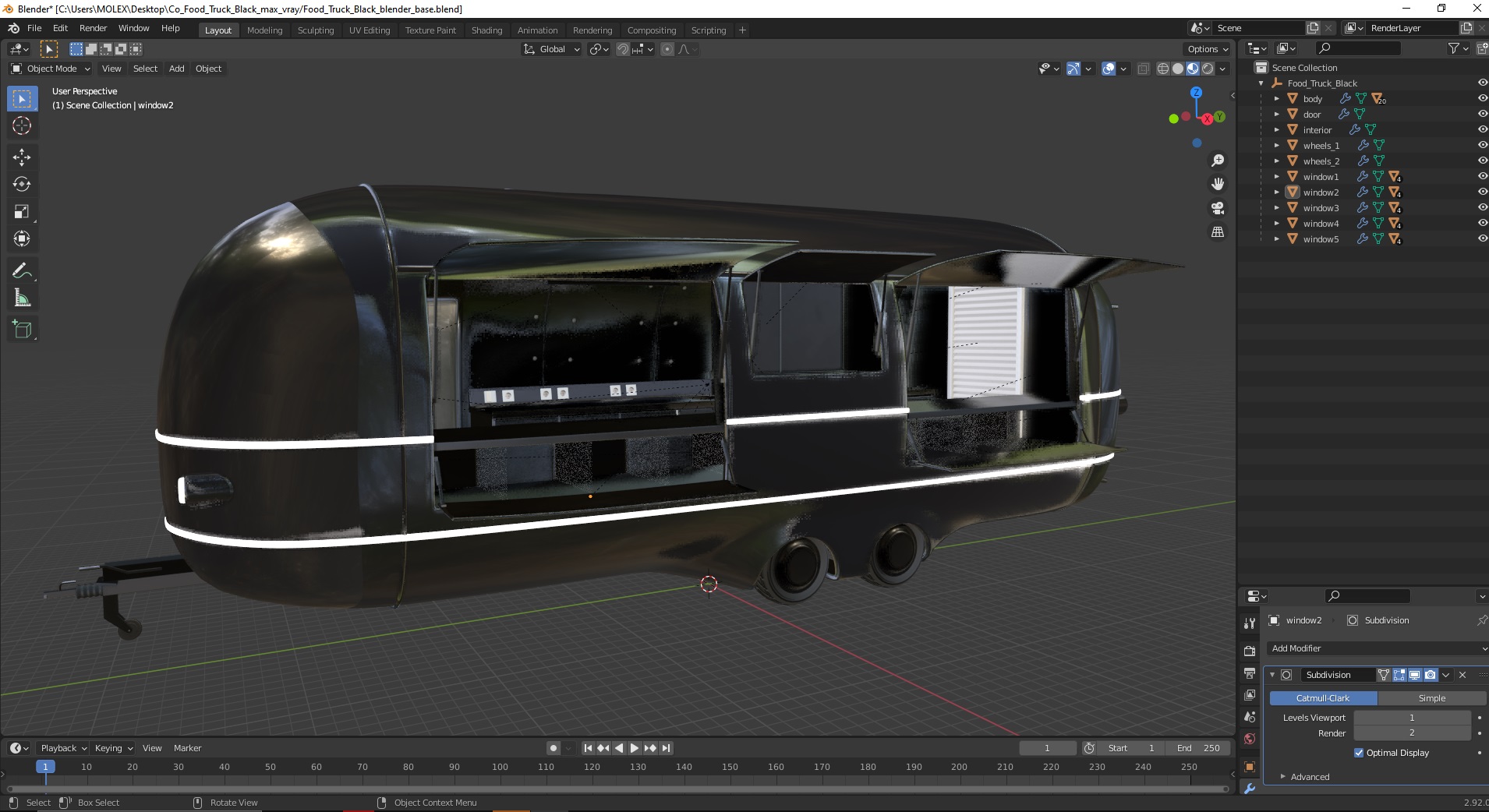The image size is (1489, 812).
Task: Select the Transform tool
Action: click(x=22, y=239)
